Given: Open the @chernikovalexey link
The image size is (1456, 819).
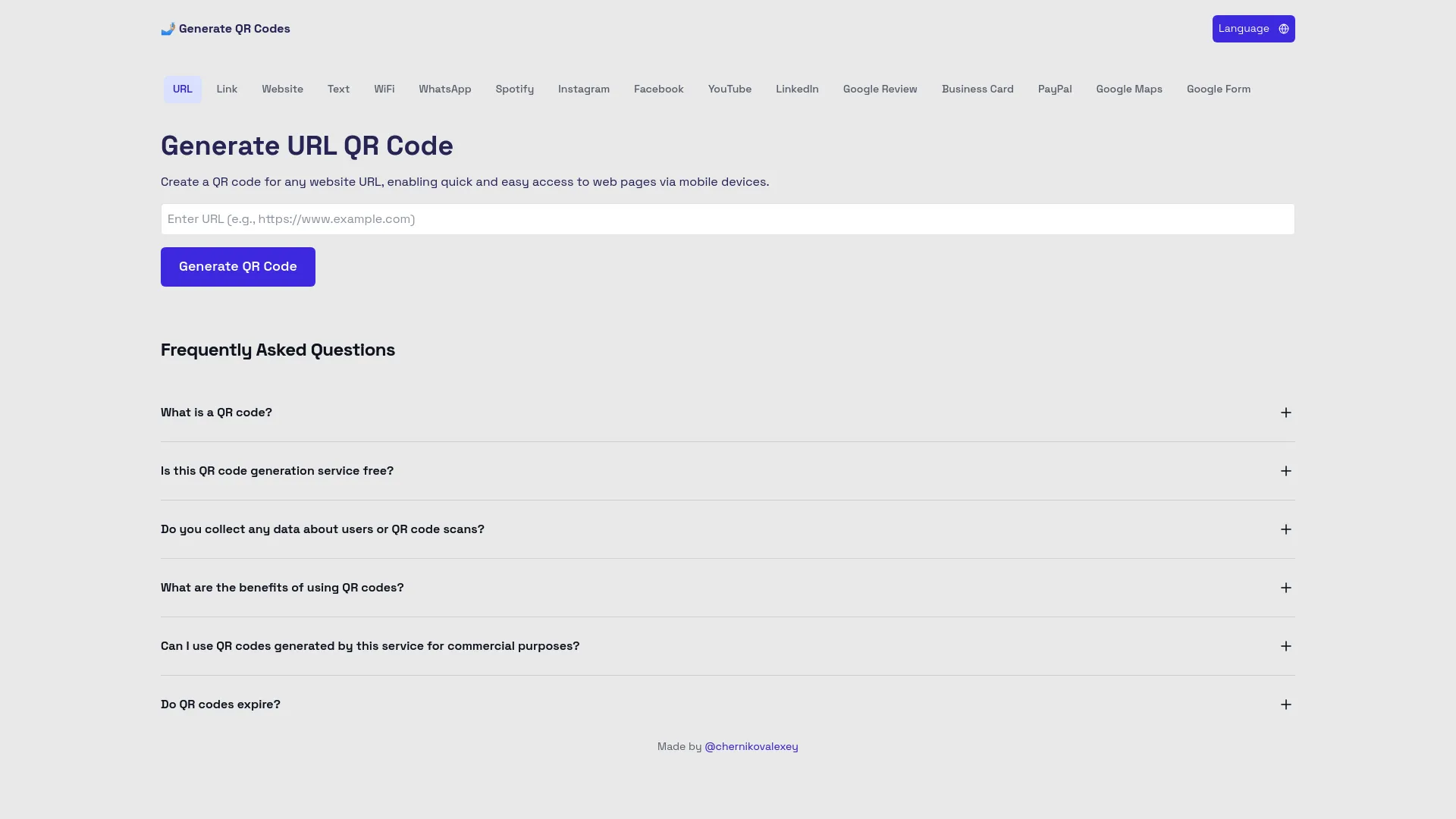Looking at the screenshot, I should 752,747.
